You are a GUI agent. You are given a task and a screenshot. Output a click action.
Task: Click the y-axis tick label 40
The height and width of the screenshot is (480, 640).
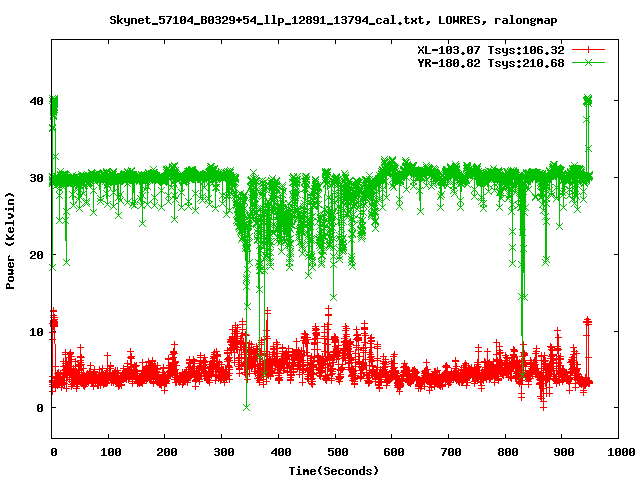36,101
